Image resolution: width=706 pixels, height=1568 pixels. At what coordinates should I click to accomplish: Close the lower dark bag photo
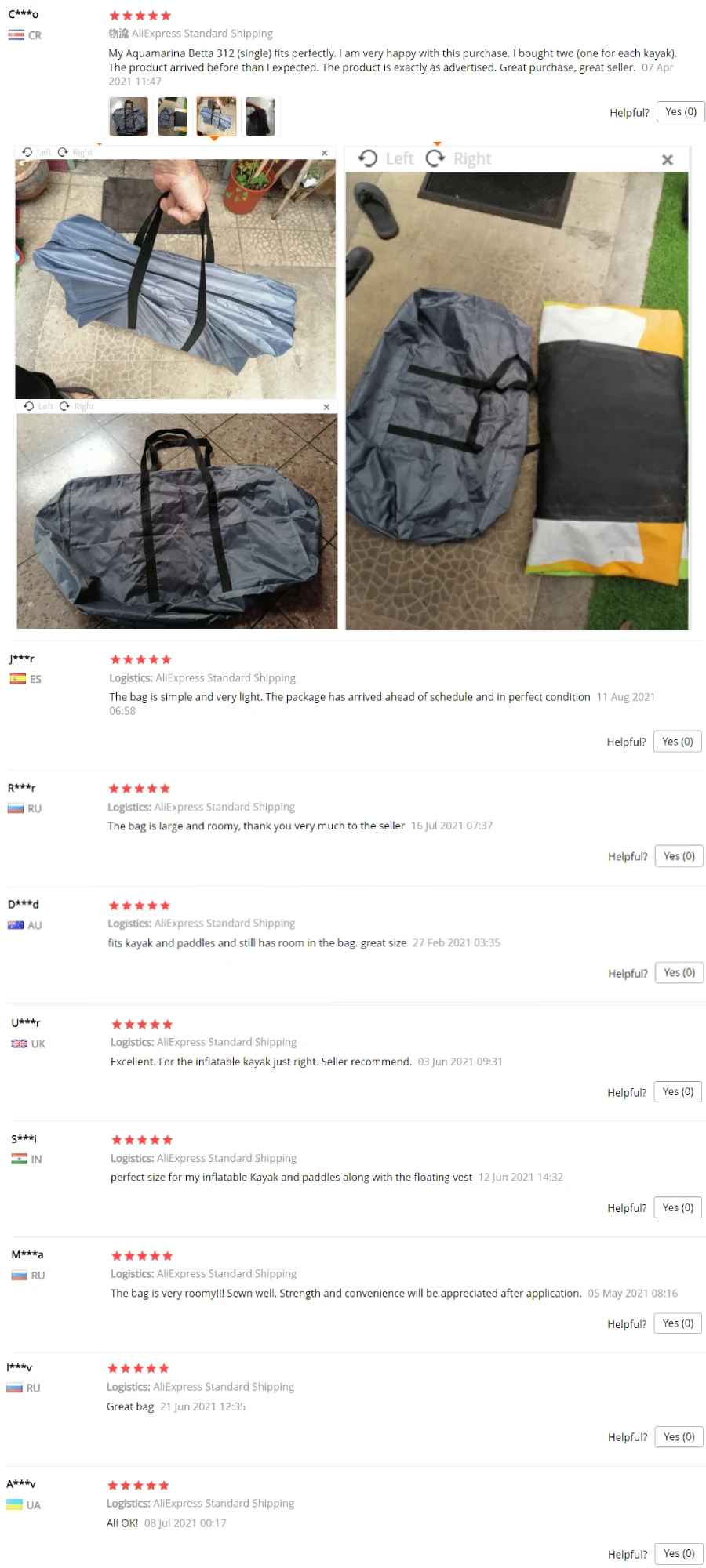[326, 407]
